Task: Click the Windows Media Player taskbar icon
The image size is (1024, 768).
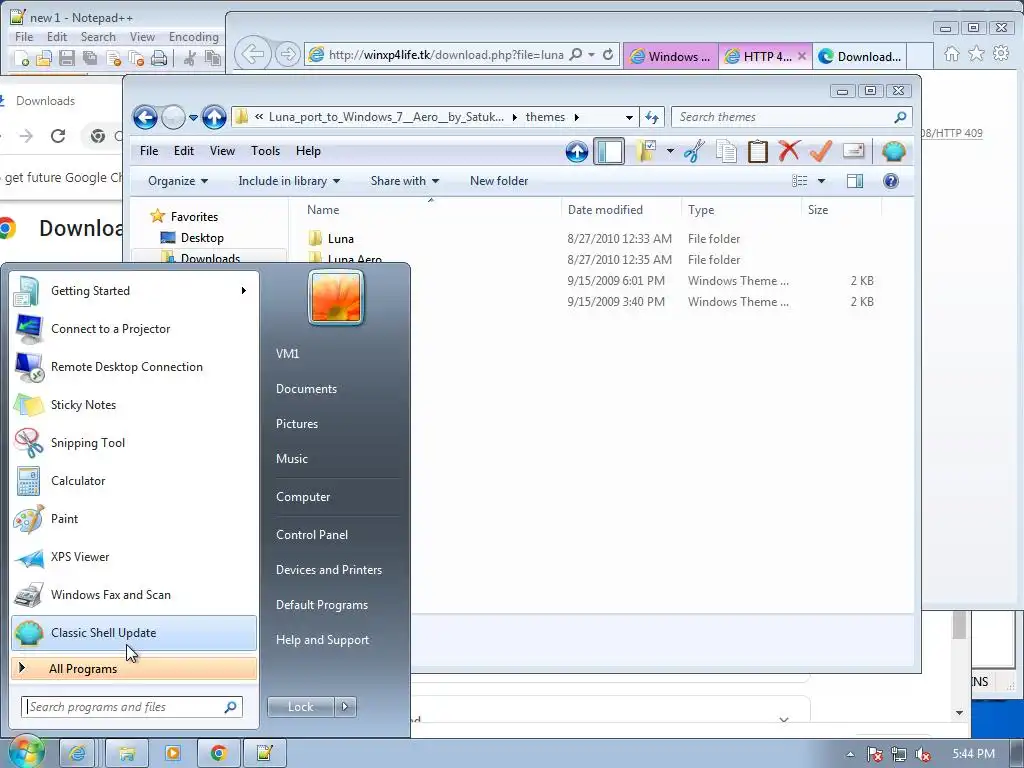Action: tap(173, 754)
